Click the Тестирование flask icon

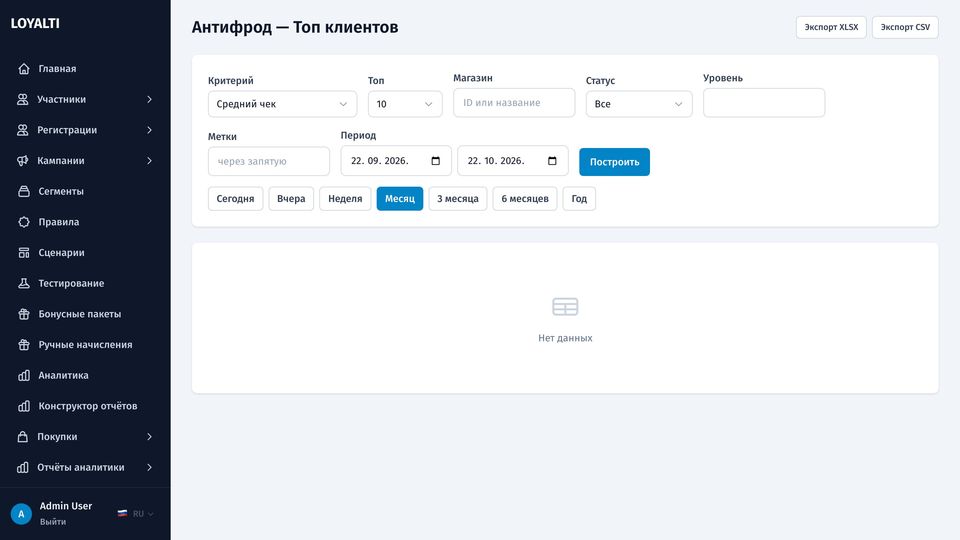24,283
